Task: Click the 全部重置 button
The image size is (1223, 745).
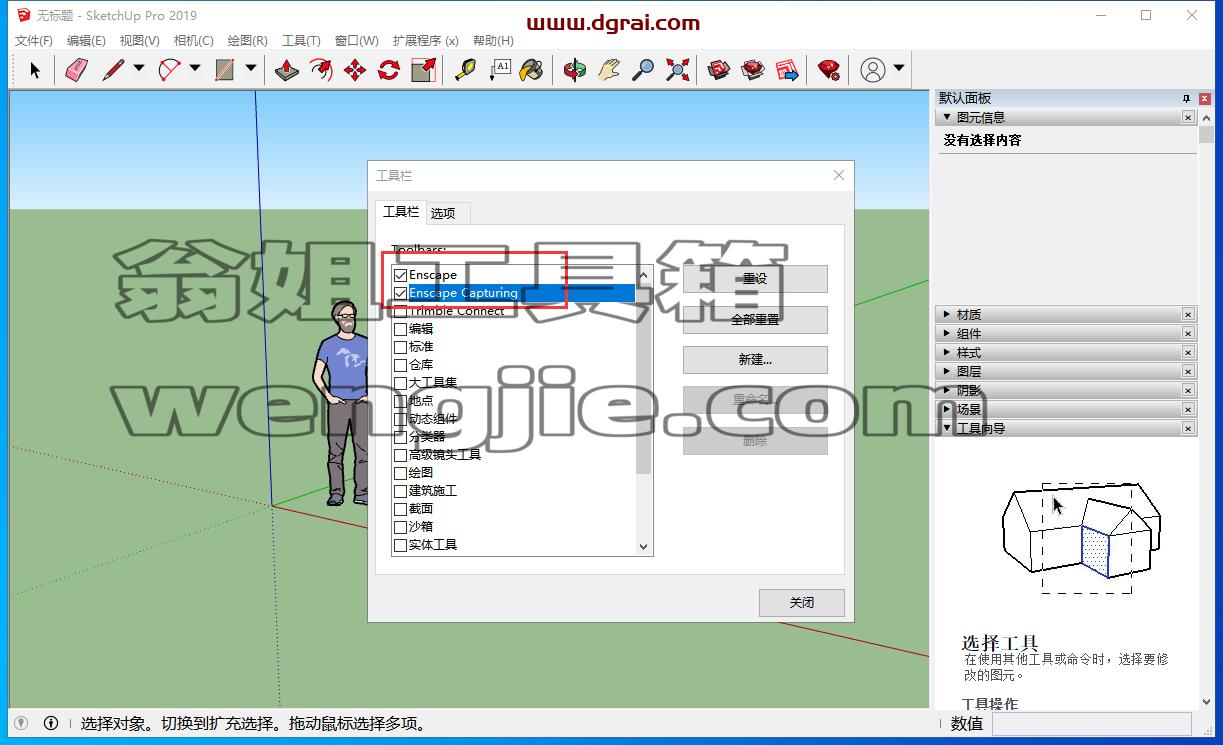Action: click(x=755, y=320)
